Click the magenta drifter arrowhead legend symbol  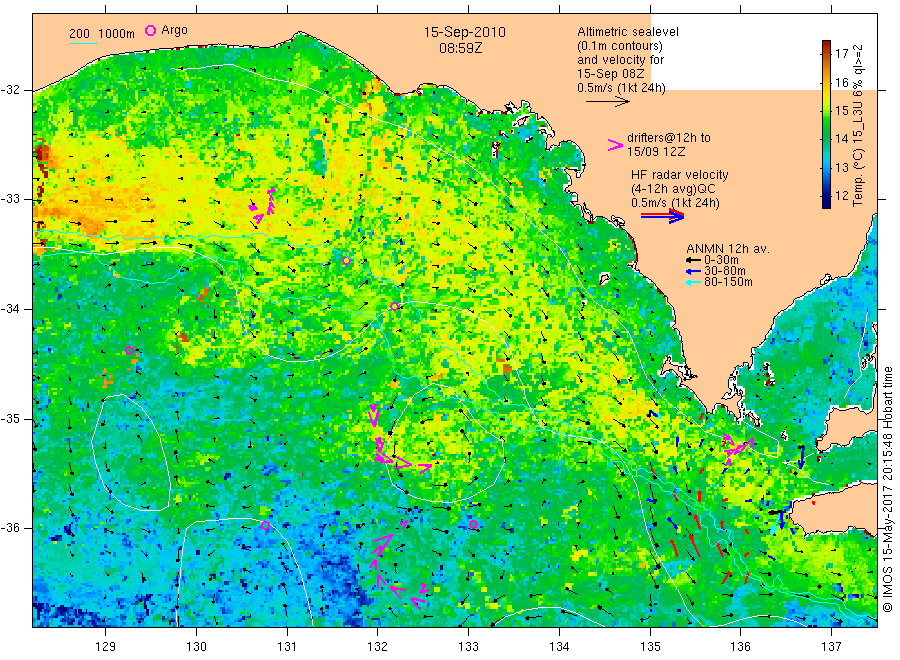[x=615, y=145]
